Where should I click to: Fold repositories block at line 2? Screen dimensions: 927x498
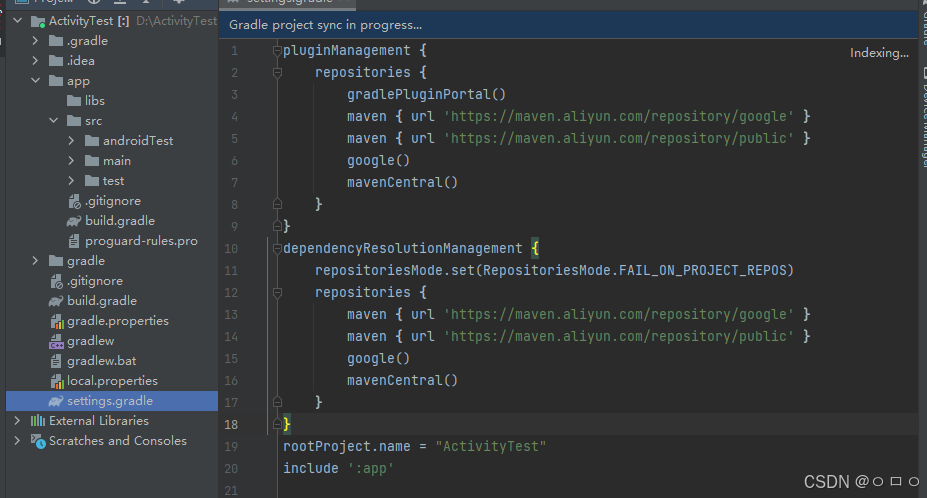[x=277, y=73]
